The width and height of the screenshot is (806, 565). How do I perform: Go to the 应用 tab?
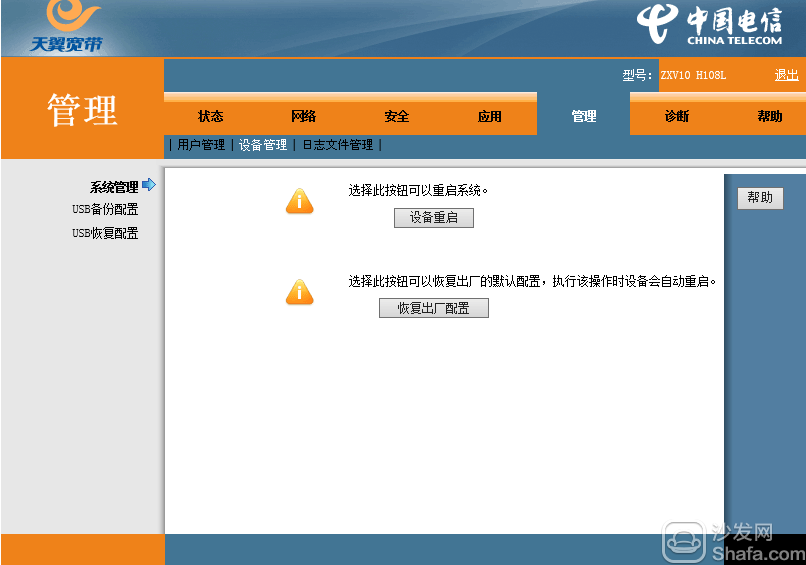490,116
